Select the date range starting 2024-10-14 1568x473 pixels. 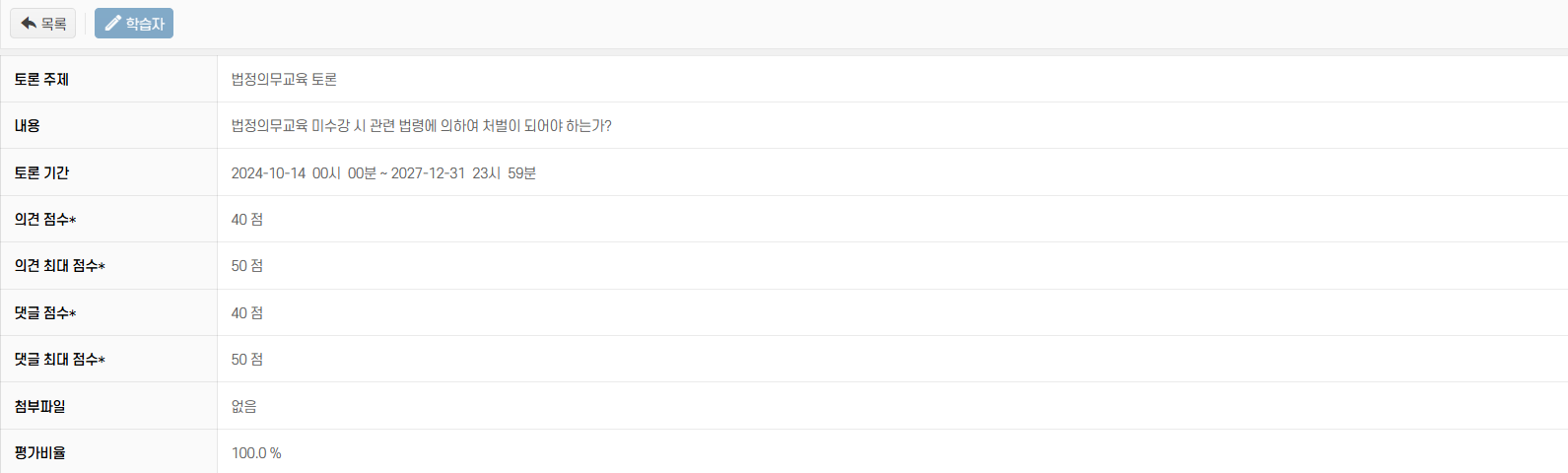tap(383, 172)
